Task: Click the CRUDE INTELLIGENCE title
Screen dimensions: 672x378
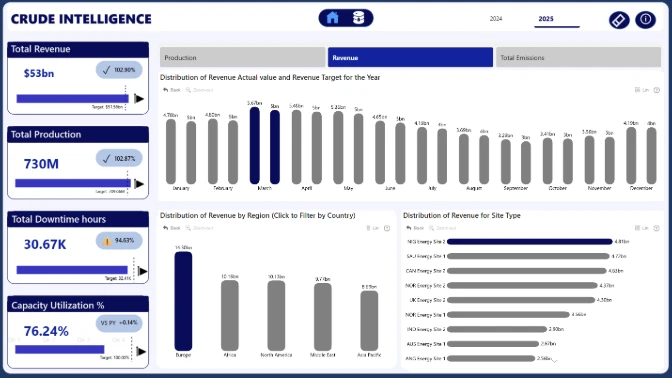Action: coord(81,19)
